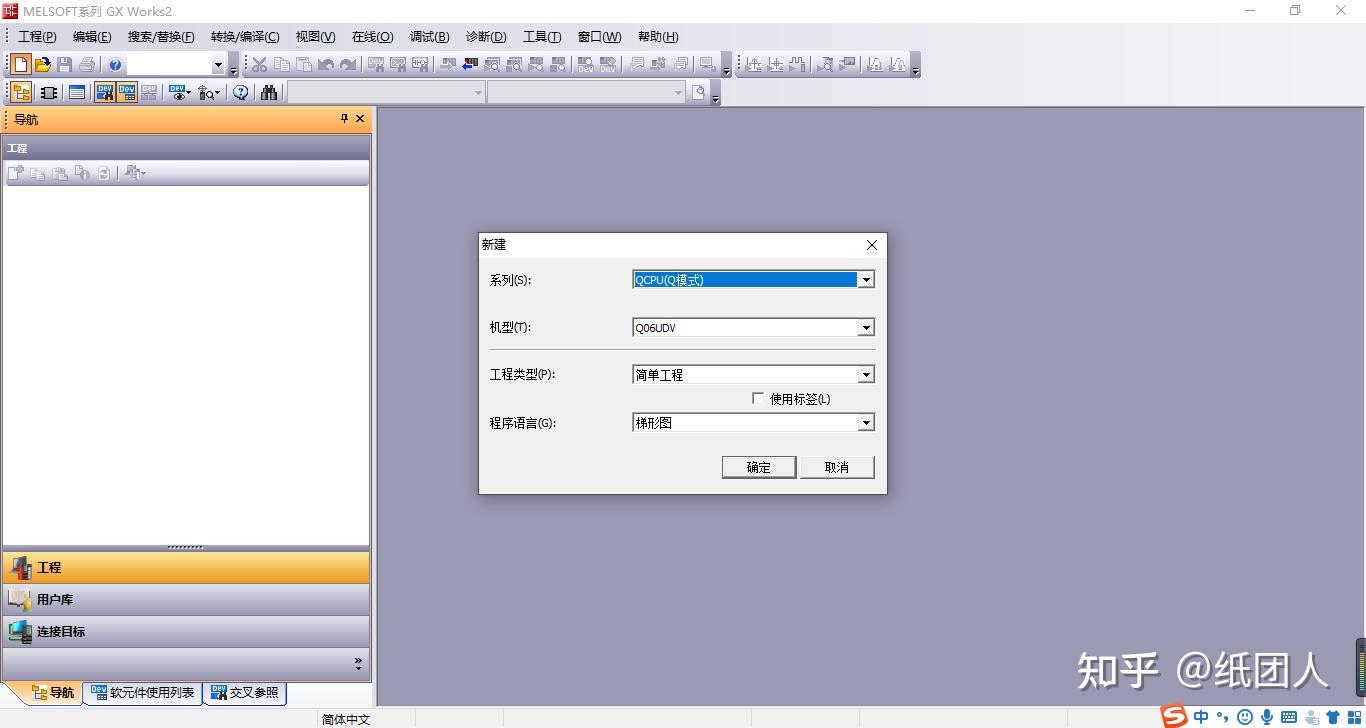
Task: Click the Sogou input method S icon
Action: point(1174,716)
